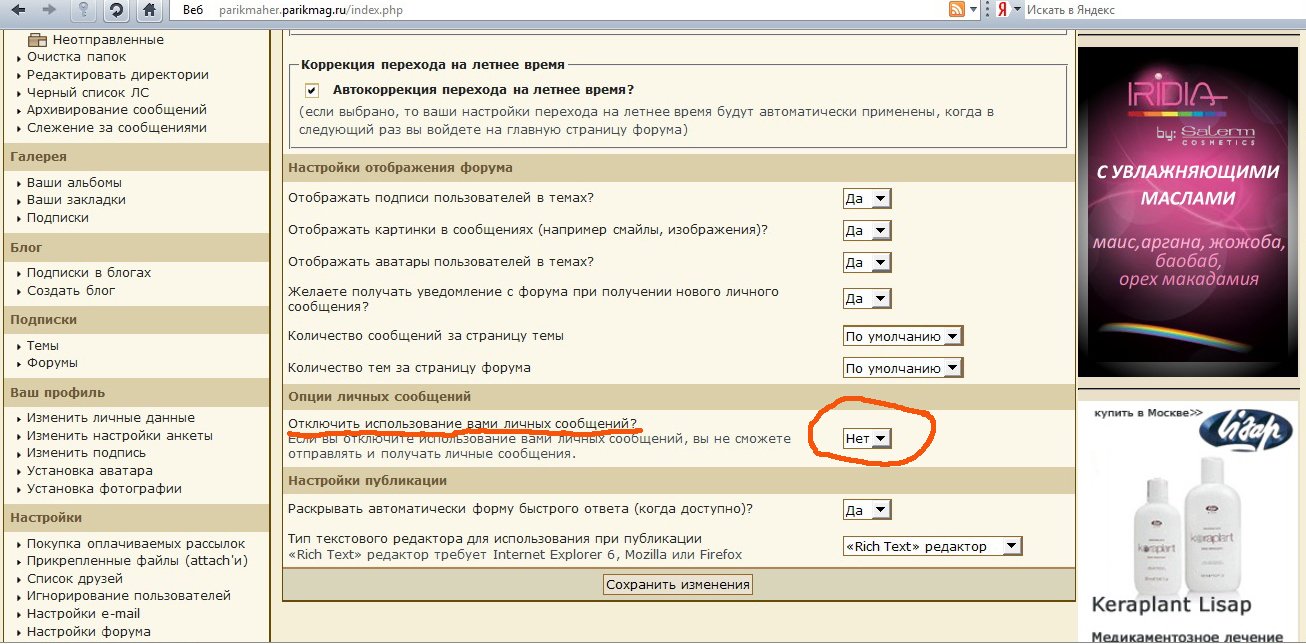The width and height of the screenshot is (1306, 644).
Task: Open messages per topic page dropdown
Action: click(903, 336)
